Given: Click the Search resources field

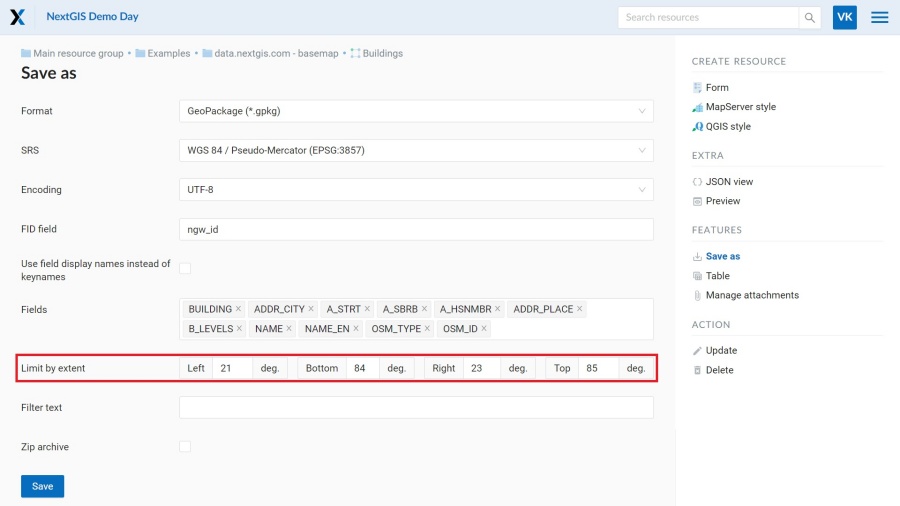Looking at the screenshot, I should pos(708,18).
